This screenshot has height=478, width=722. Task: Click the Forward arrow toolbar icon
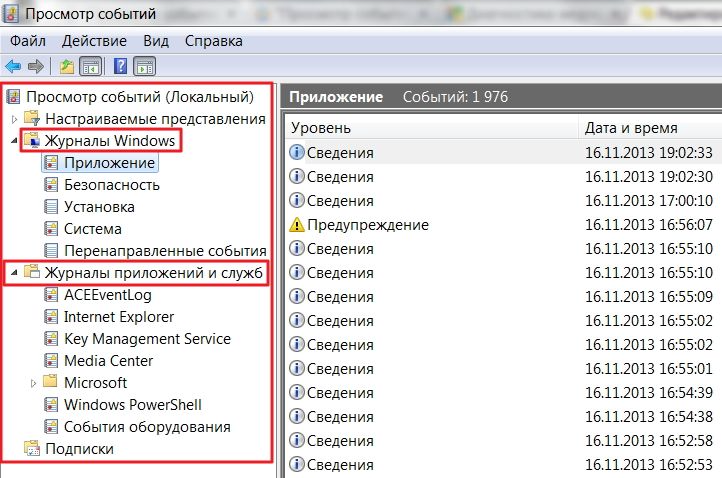[35, 67]
